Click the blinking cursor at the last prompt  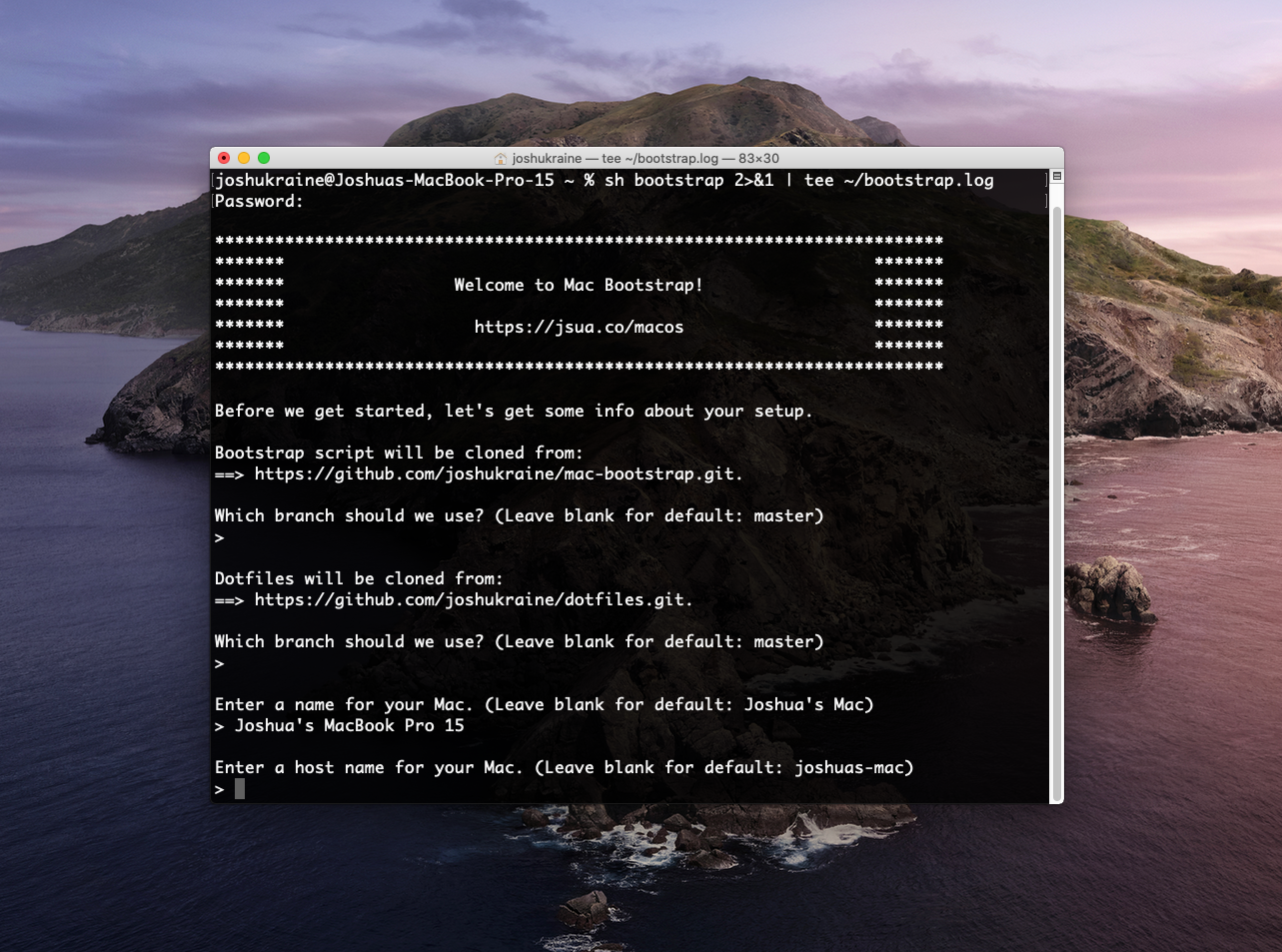[x=240, y=789]
